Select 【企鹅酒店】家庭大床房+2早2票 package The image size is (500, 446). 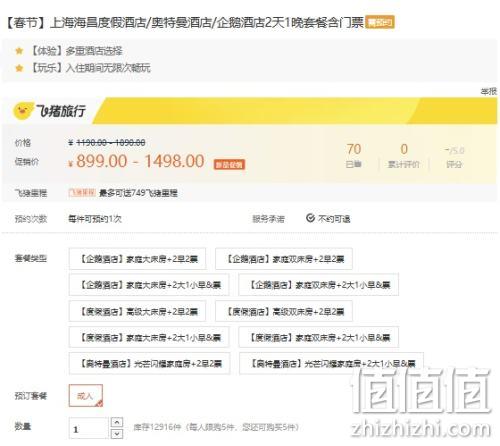pos(137,259)
